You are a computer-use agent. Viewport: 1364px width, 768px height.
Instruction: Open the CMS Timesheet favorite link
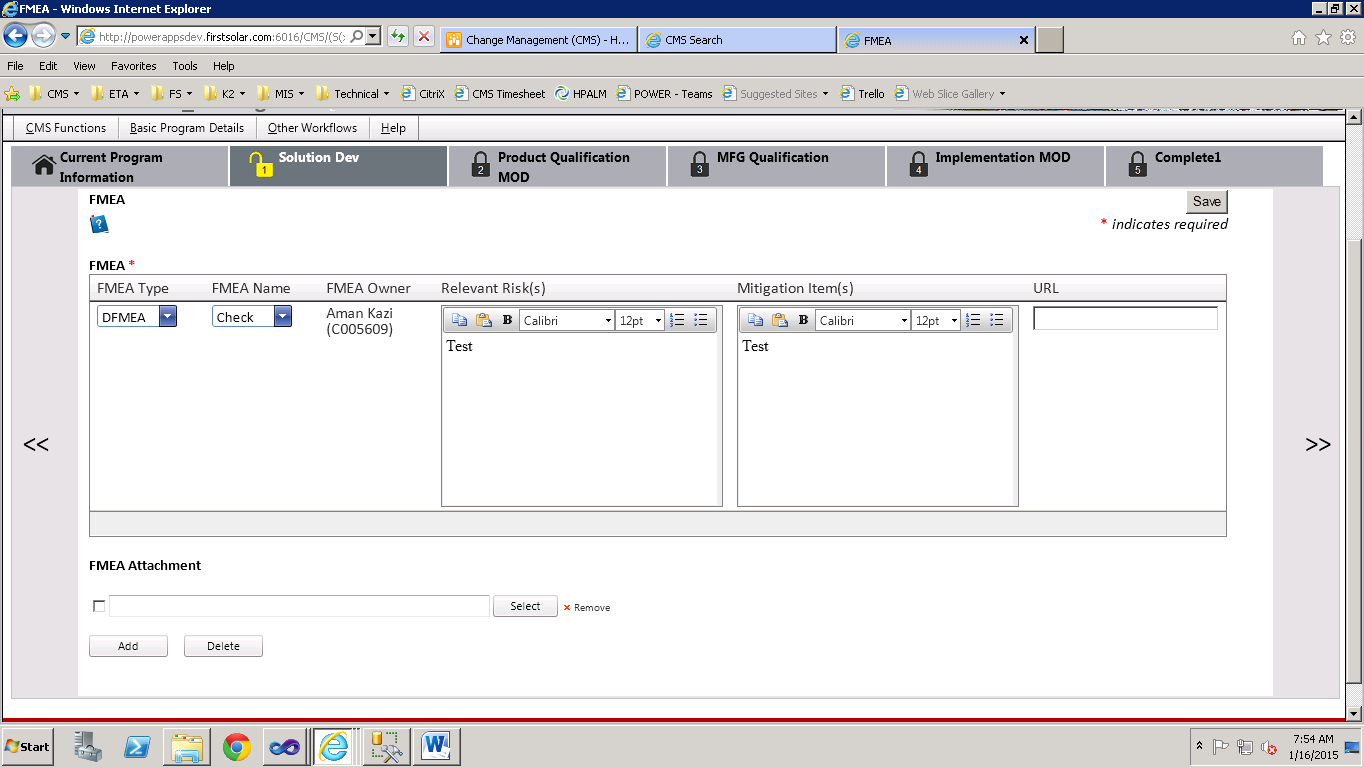[x=500, y=94]
